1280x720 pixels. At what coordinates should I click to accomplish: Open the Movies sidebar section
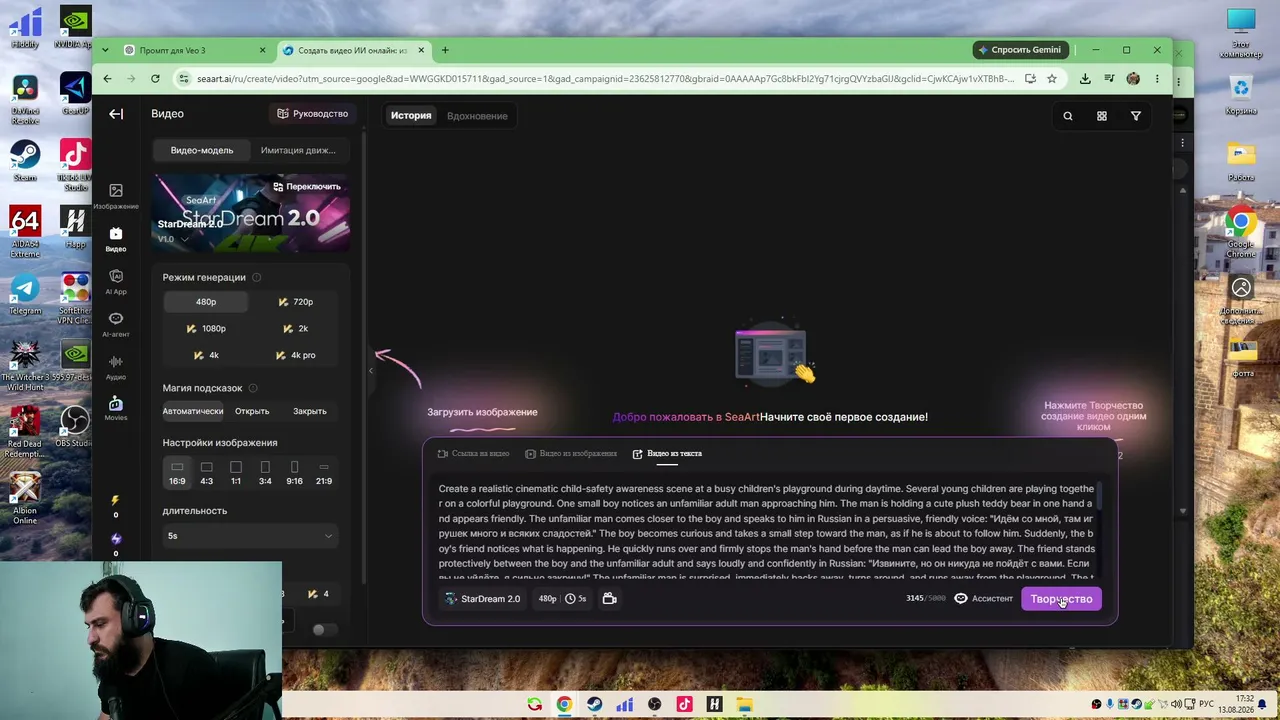pyautogui.click(x=116, y=408)
